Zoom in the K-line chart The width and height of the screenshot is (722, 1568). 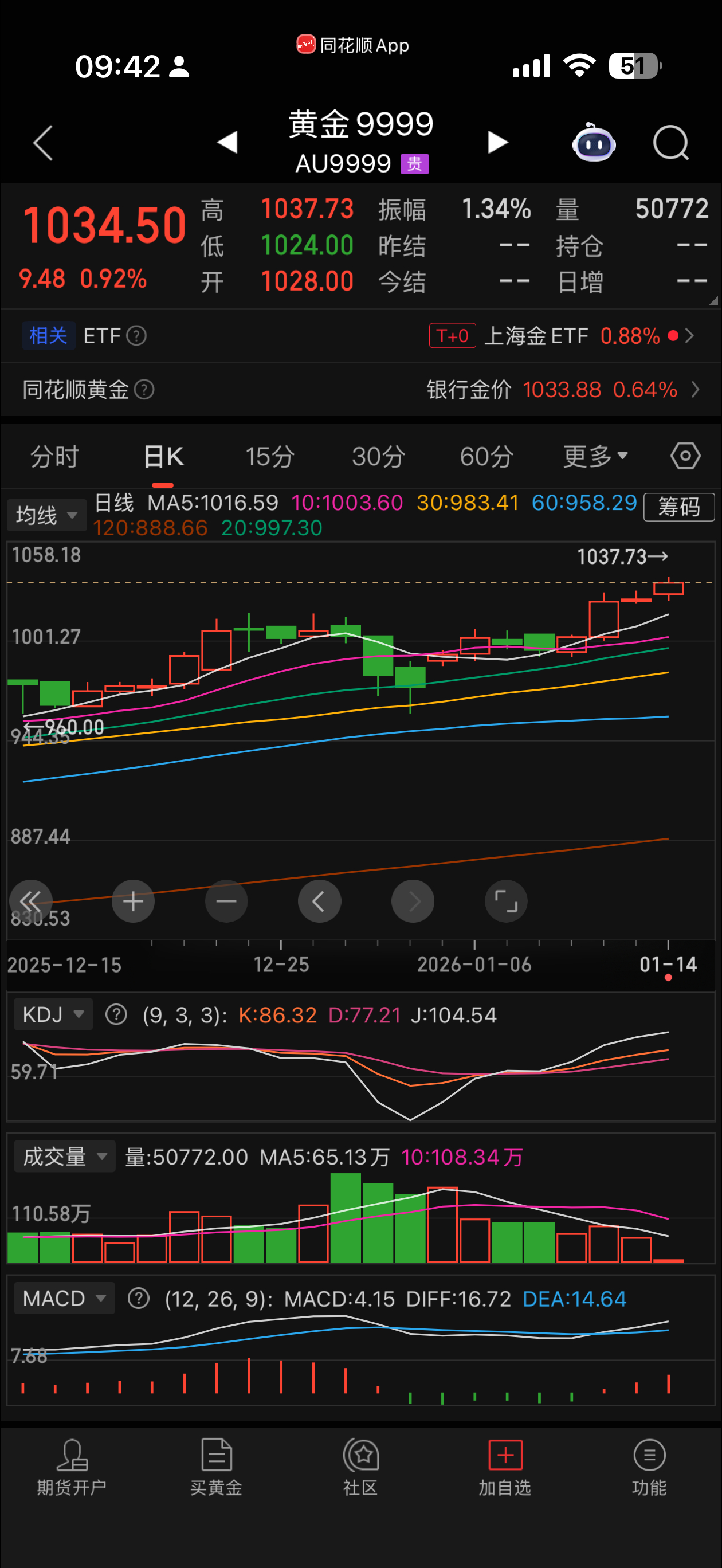pos(134,901)
